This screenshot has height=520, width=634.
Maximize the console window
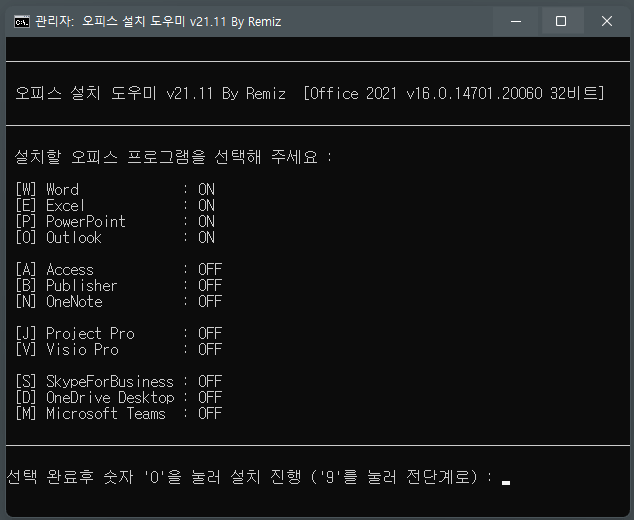pyautogui.click(x=561, y=21)
